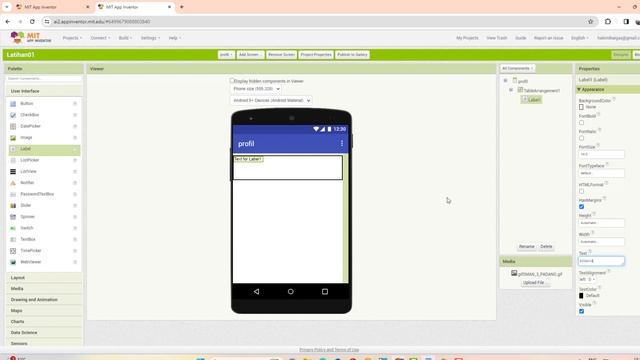This screenshot has height=360, width=640.
Task: Open the profil screen selector dropdown
Action: point(226,55)
